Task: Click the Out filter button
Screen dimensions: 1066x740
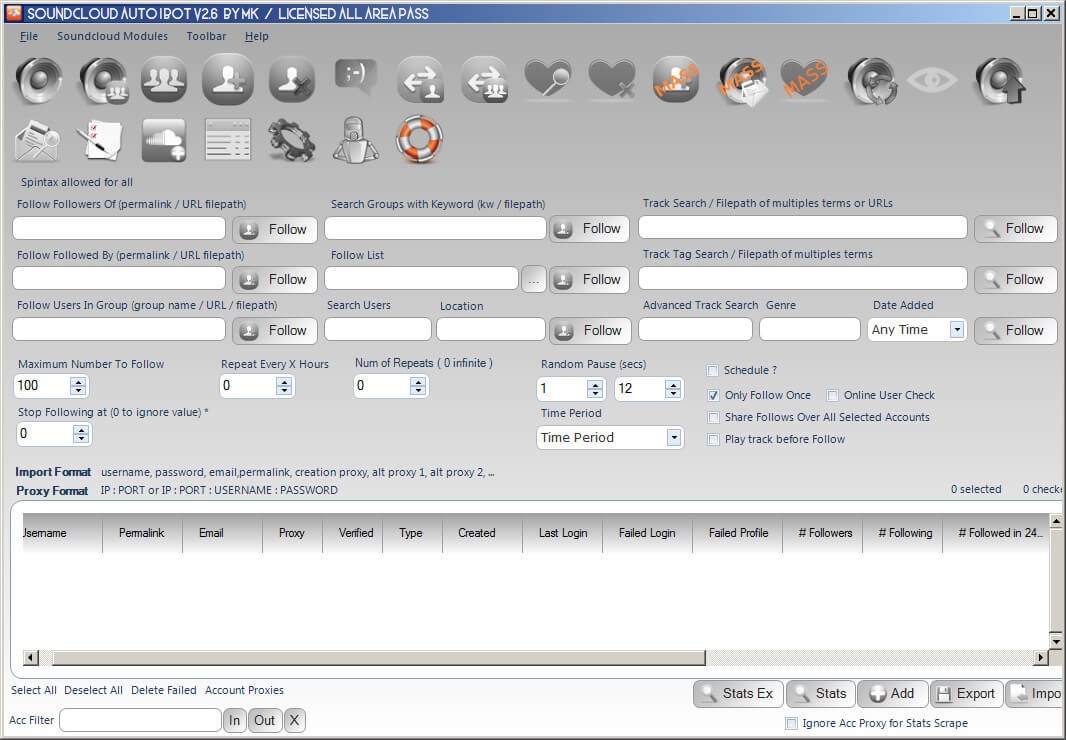Action: point(264,721)
